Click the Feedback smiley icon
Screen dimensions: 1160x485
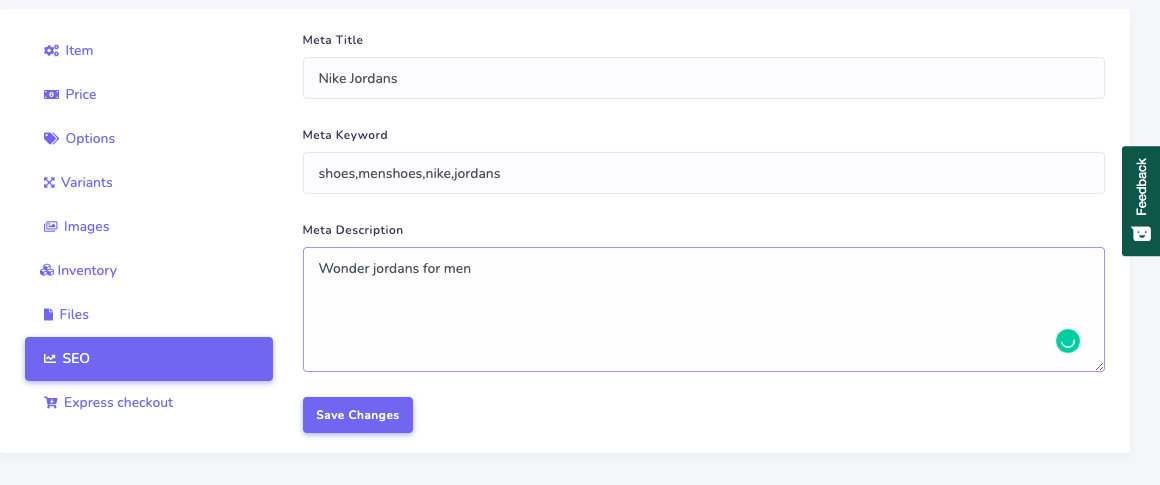click(x=1141, y=233)
